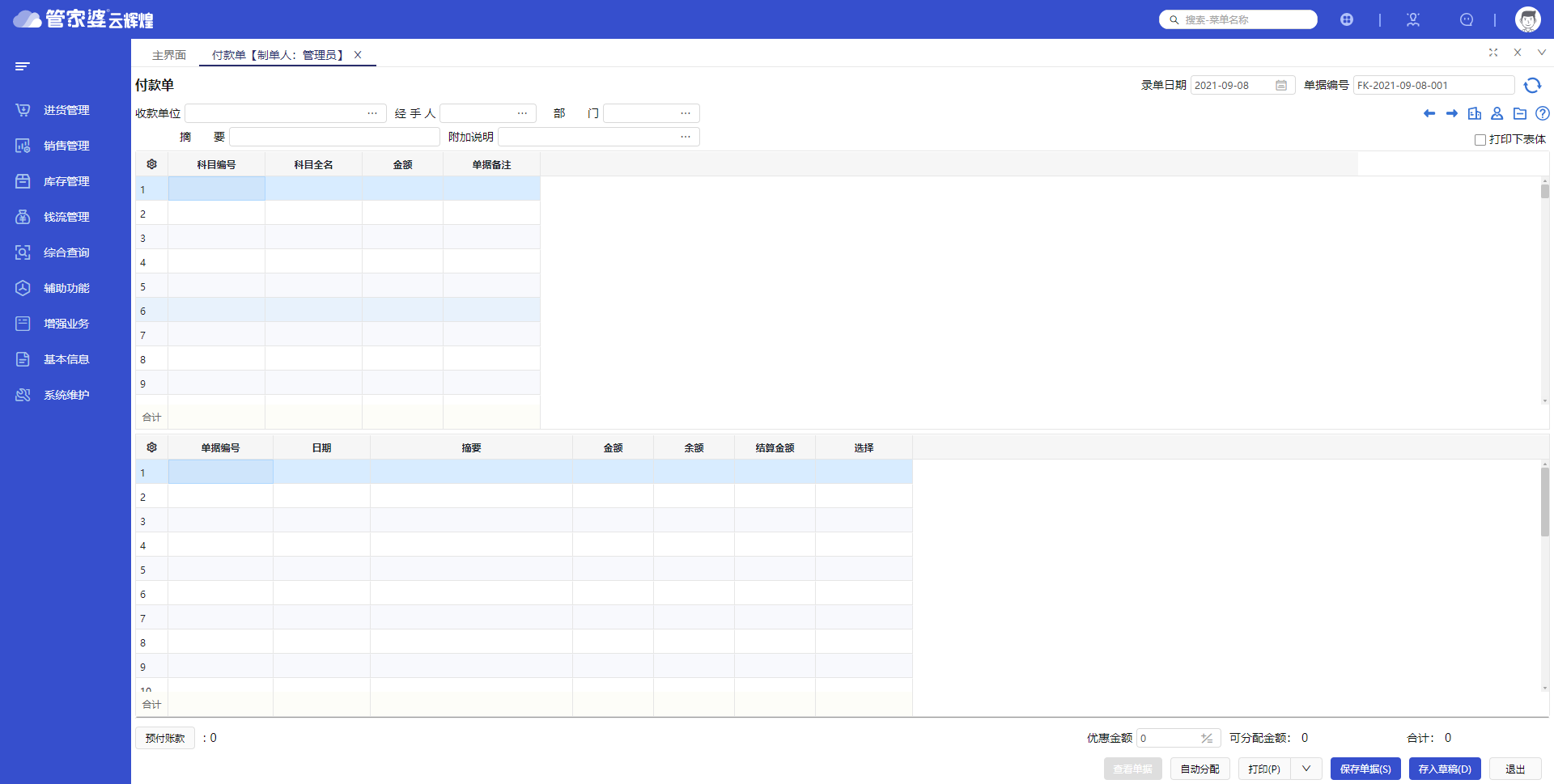This screenshot has width=1554, height=784.
Task: Select first 单据编号 cell in lower table
Action: coord(220,472)
